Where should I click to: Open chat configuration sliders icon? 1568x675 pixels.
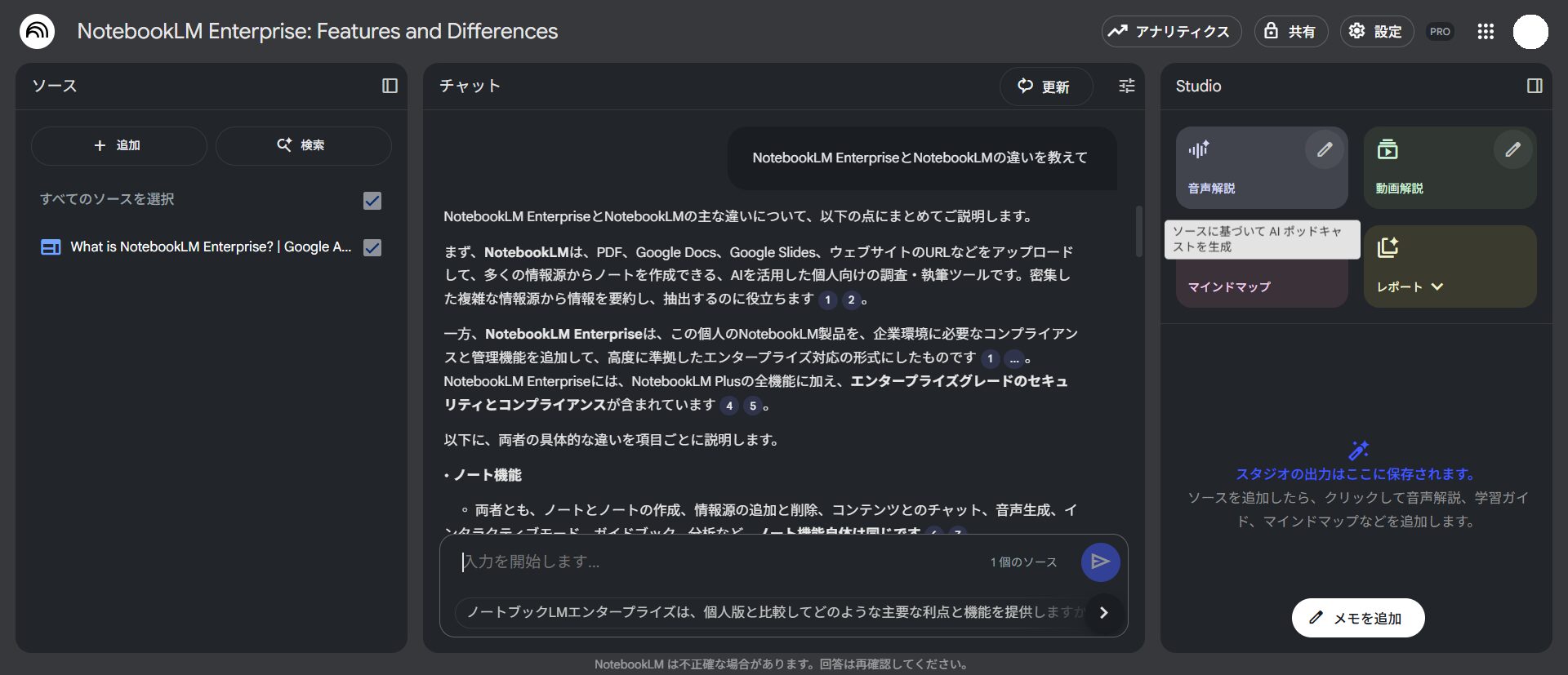pos(1127,86)
